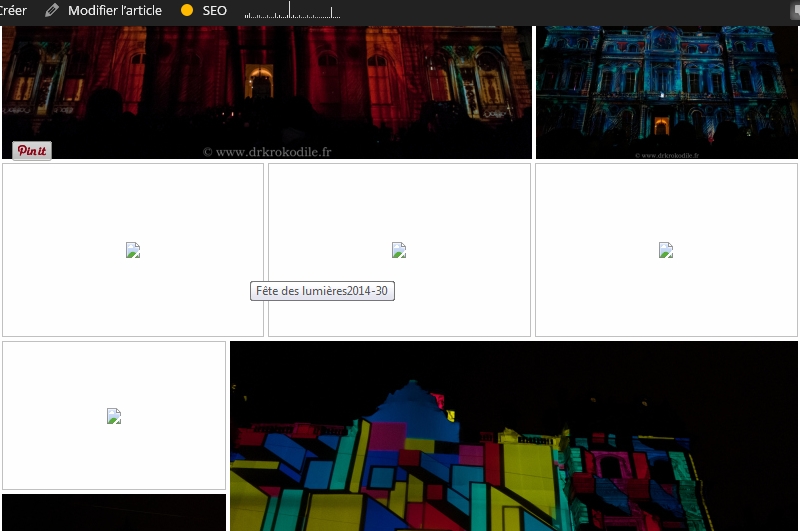The height and width of the screenshot is (531, 800).
Task: Click the small watermark on the blue-lit photo
Action: click(667, 155)
